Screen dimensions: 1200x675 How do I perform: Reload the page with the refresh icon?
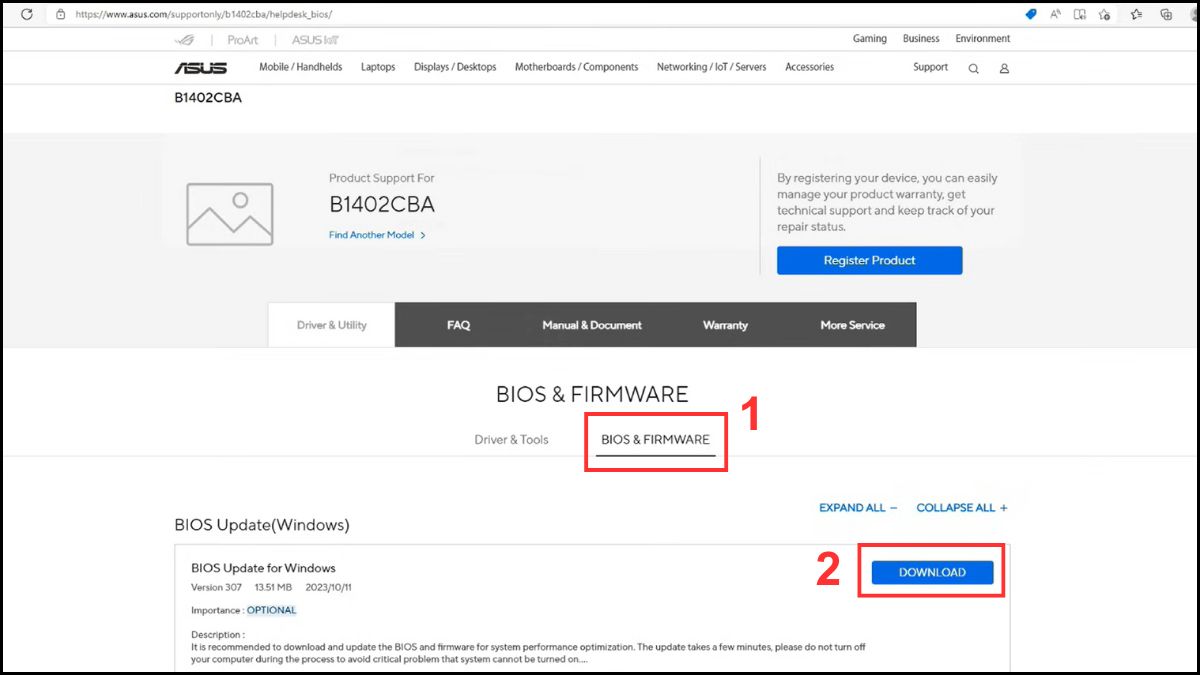[27, 14]
